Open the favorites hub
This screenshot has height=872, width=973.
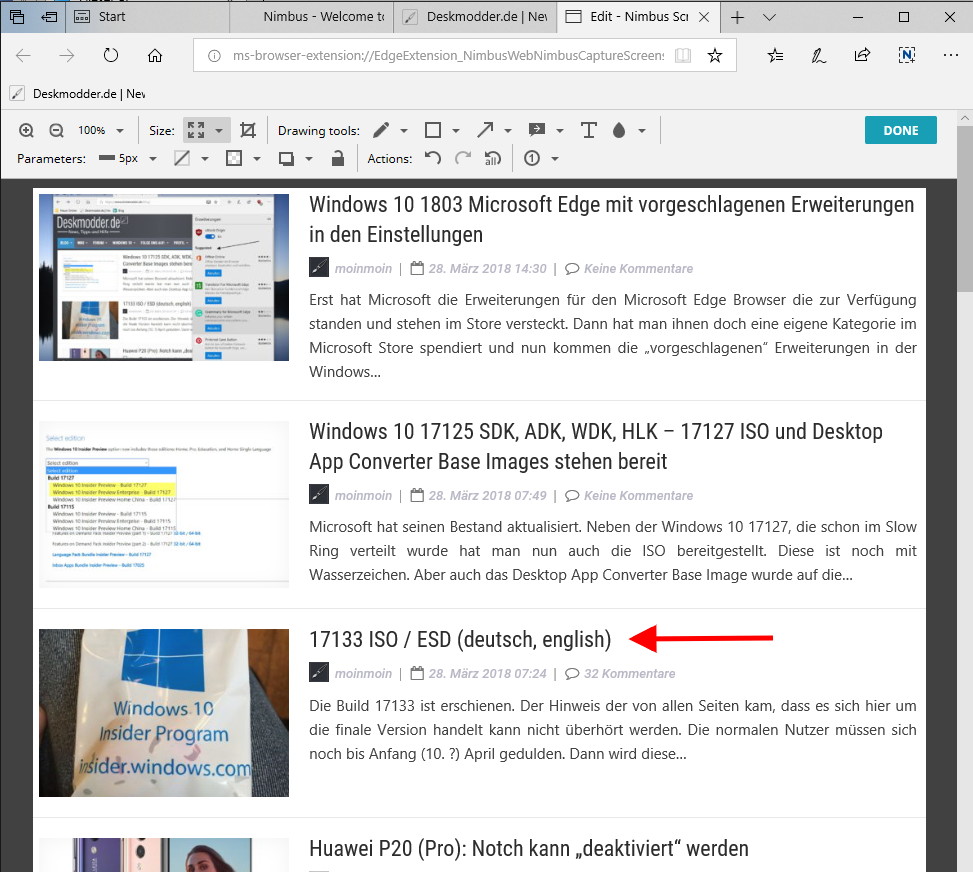[775, 56]
